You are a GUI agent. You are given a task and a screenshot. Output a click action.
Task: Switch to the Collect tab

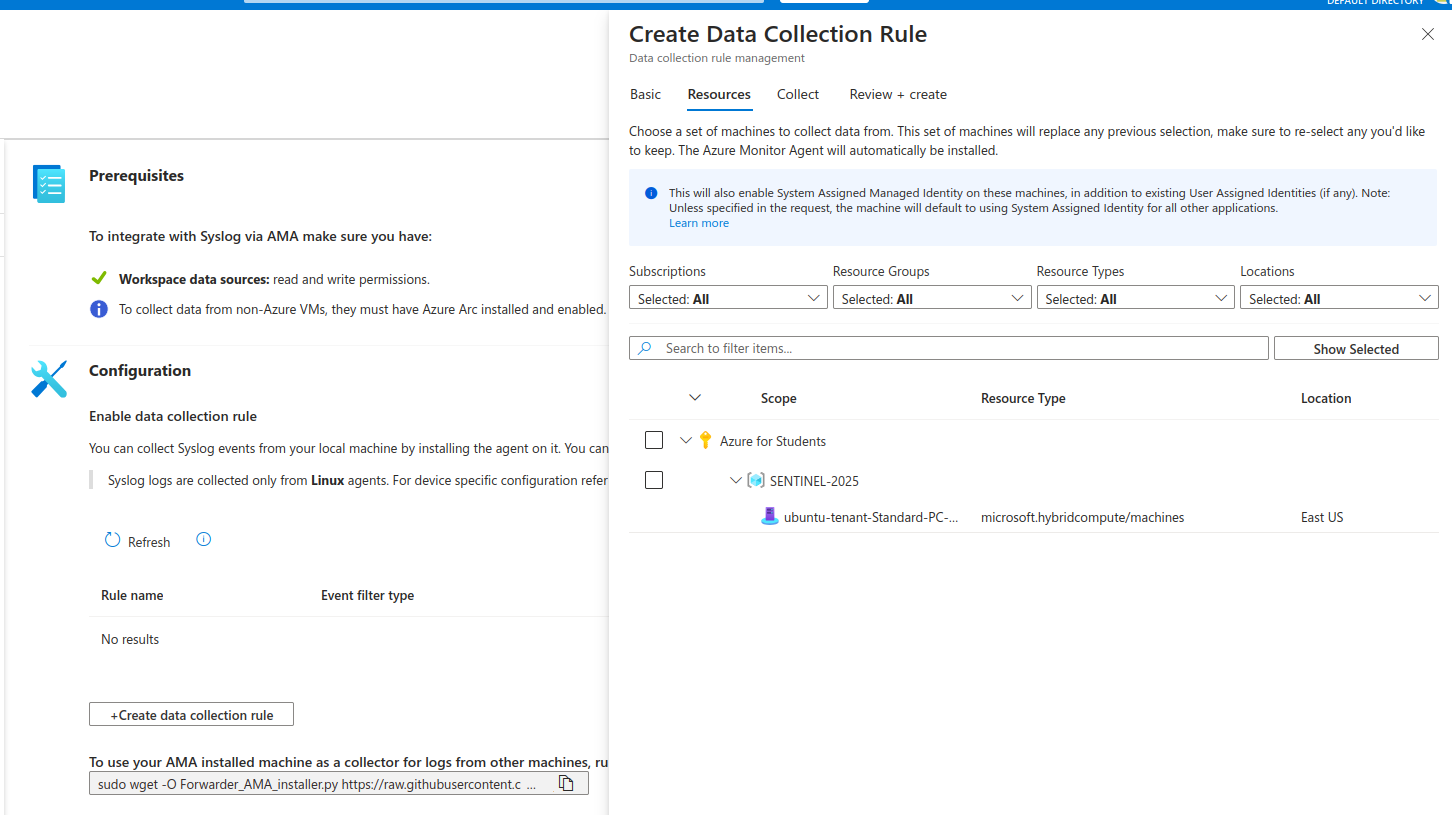(798, 94)
